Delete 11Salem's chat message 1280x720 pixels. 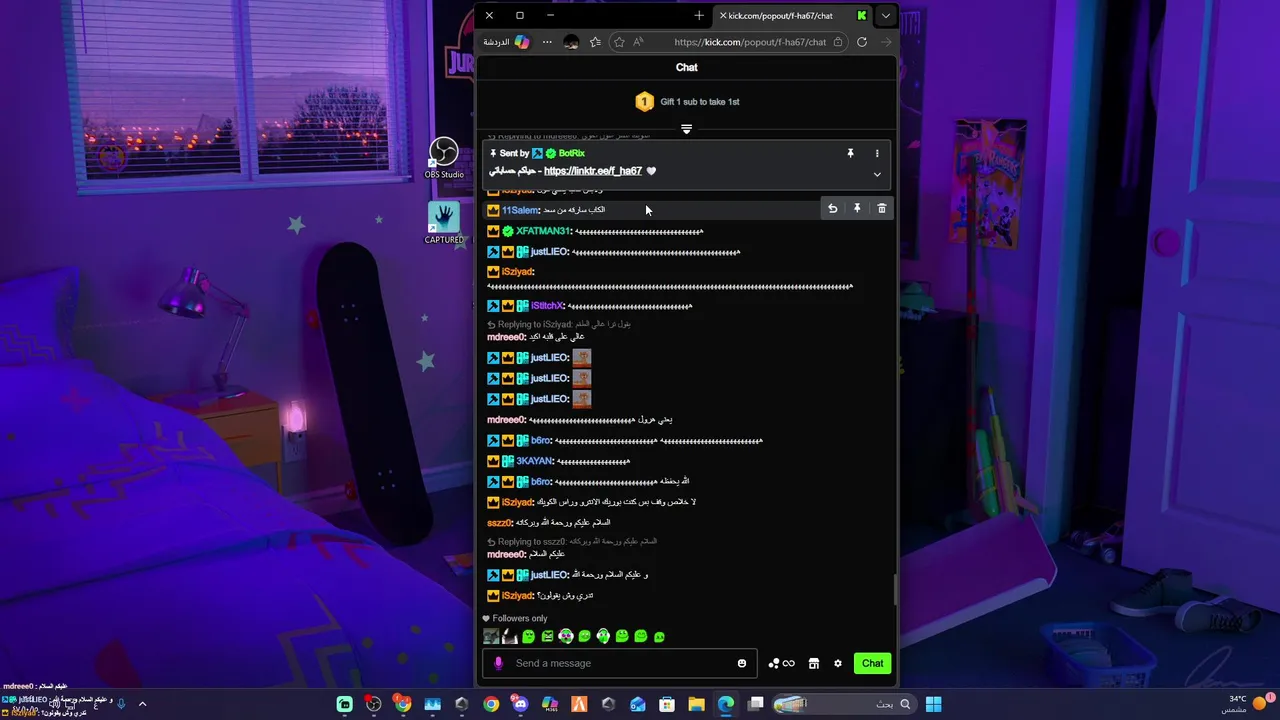[881, 208]
